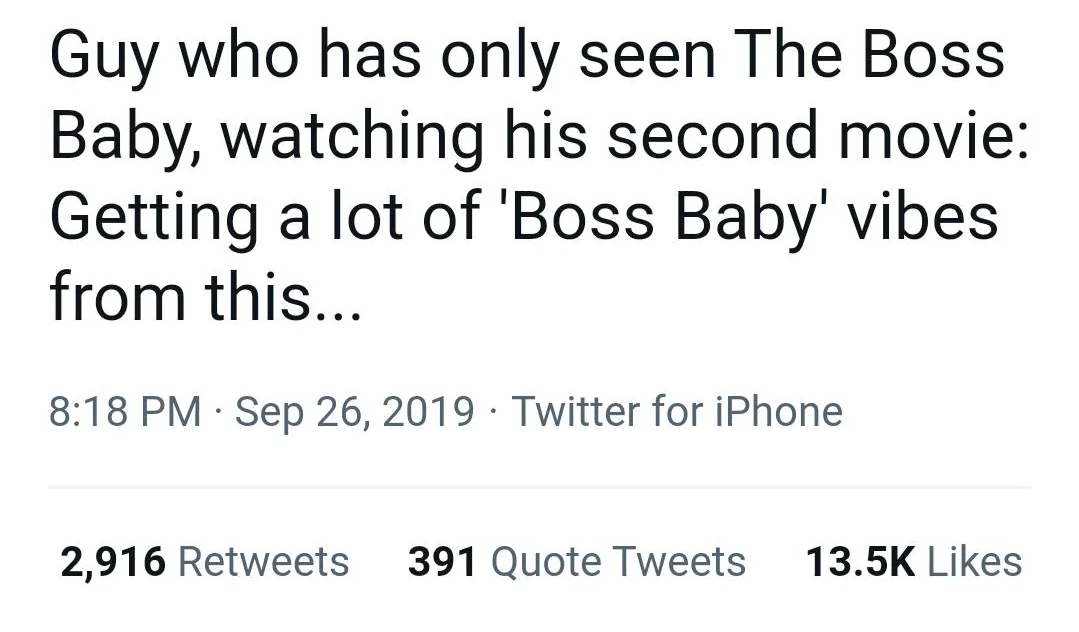Click the word 'Getting' in the tweet
The width and height of the screenshot is (1079, 632).
coord(153,218)
